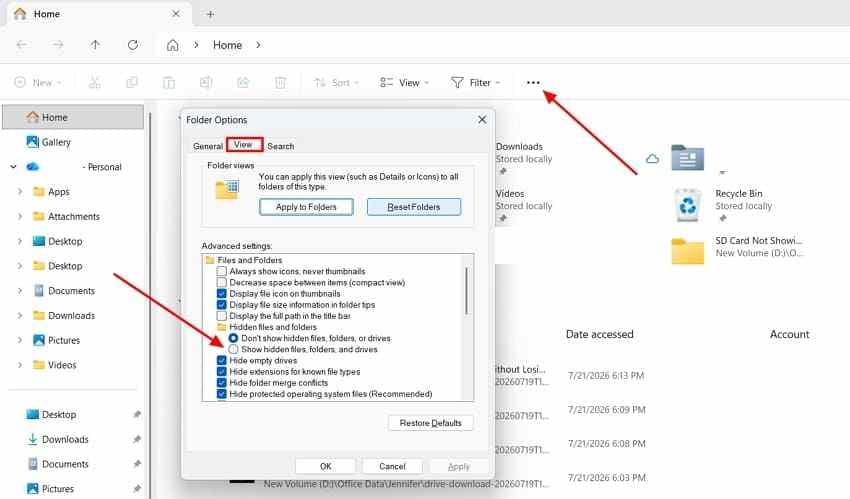Uncheck Hide protected operating system files
This screenshot has height=499, width=850.
tap(222, 394)
